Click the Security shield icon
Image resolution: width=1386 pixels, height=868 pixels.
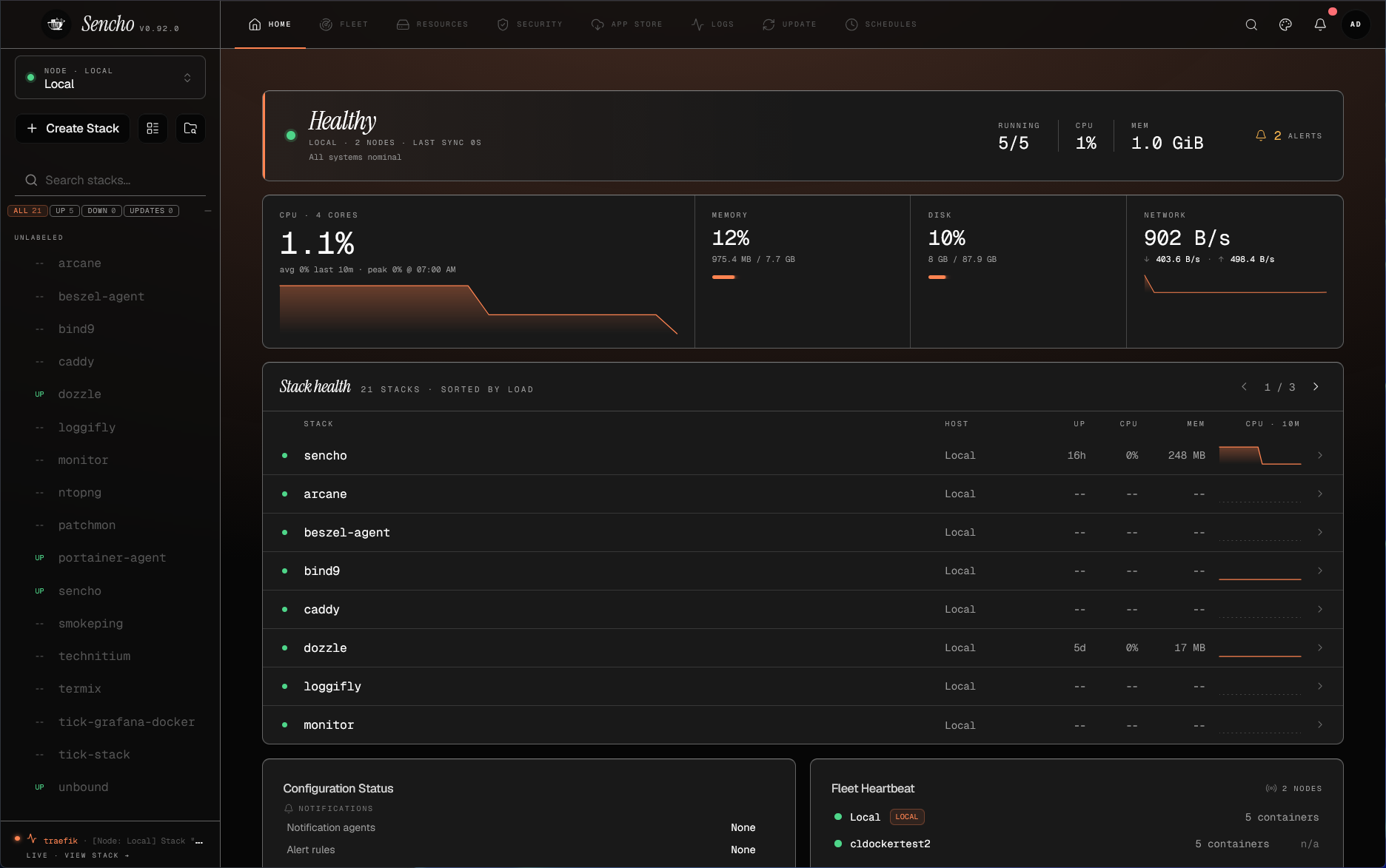(x=503, y=24)
